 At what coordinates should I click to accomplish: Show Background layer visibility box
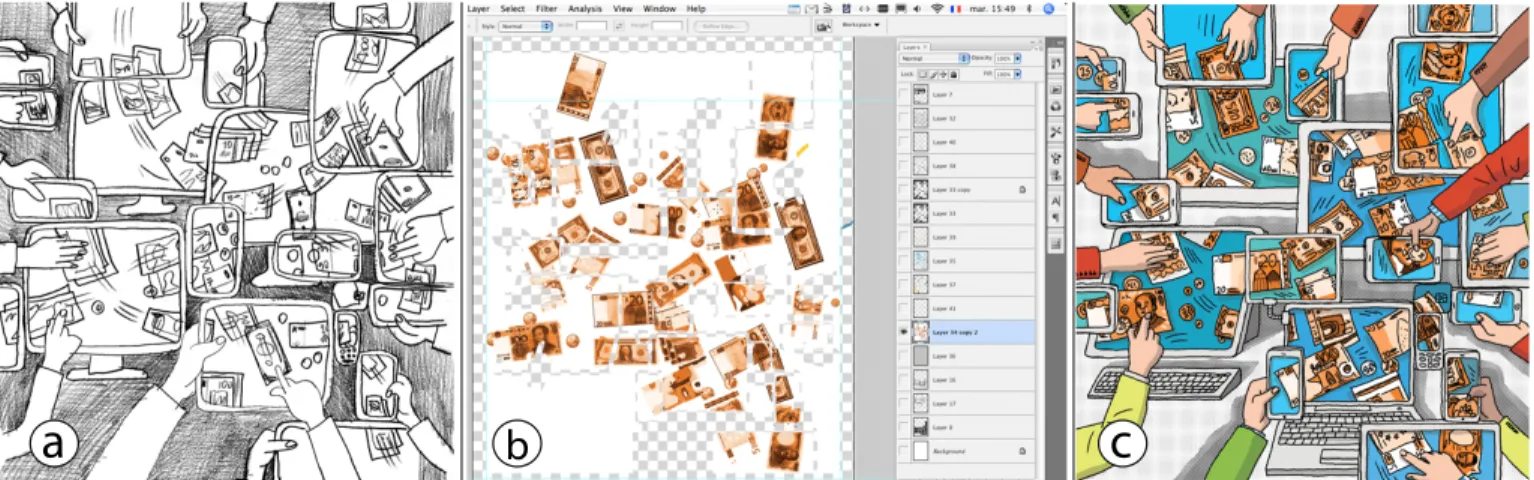(x=904, y=451)
